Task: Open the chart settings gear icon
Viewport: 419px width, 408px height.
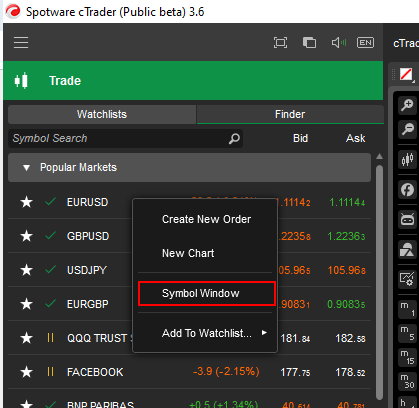Action: [407, 279]
